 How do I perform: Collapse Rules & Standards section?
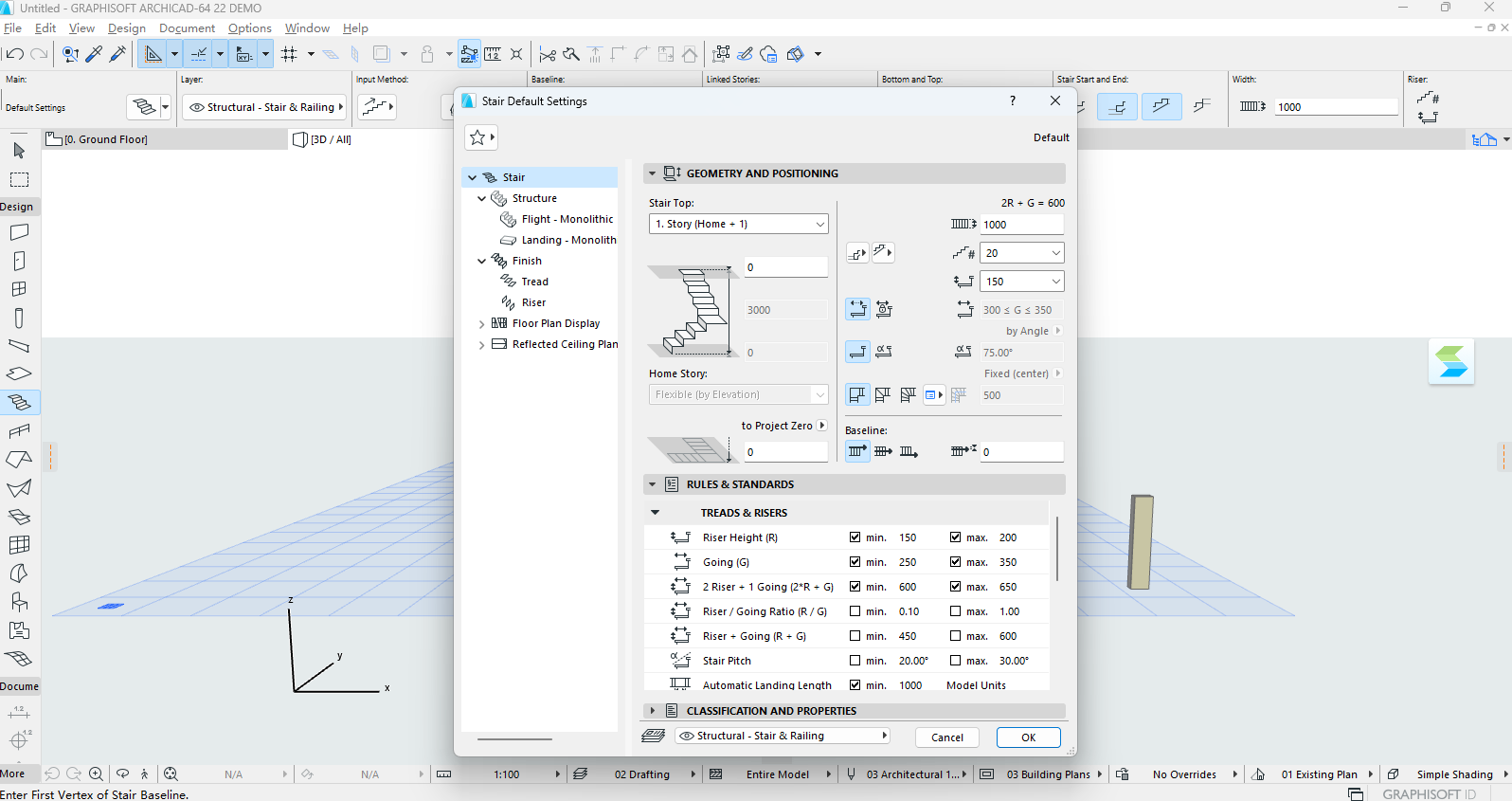[x=652, y=484]
